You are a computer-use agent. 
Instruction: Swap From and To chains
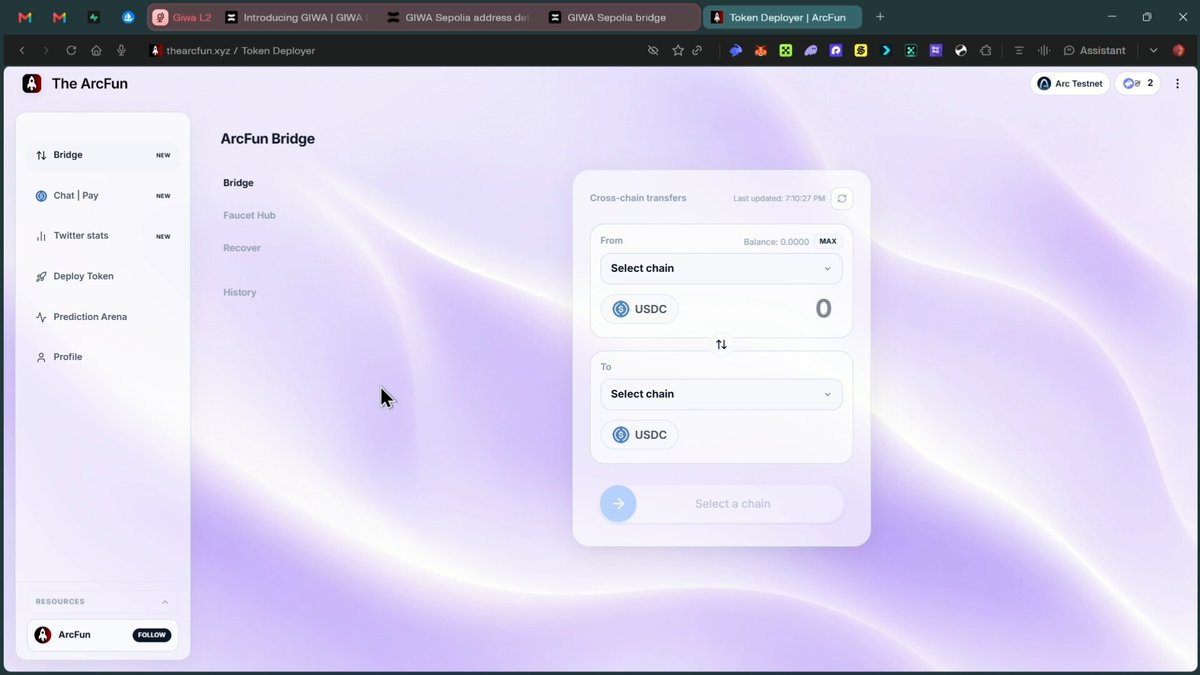(x=721, y=344)
